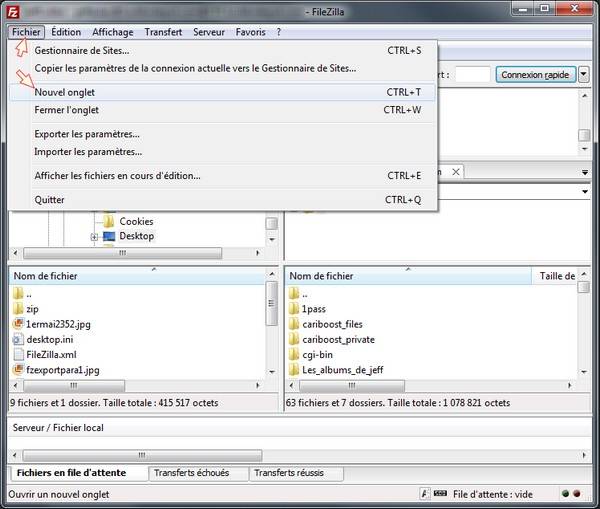Select the Desktop item in local tree
The height and width of the screenshot is (509, 600).
click(137, 236)
